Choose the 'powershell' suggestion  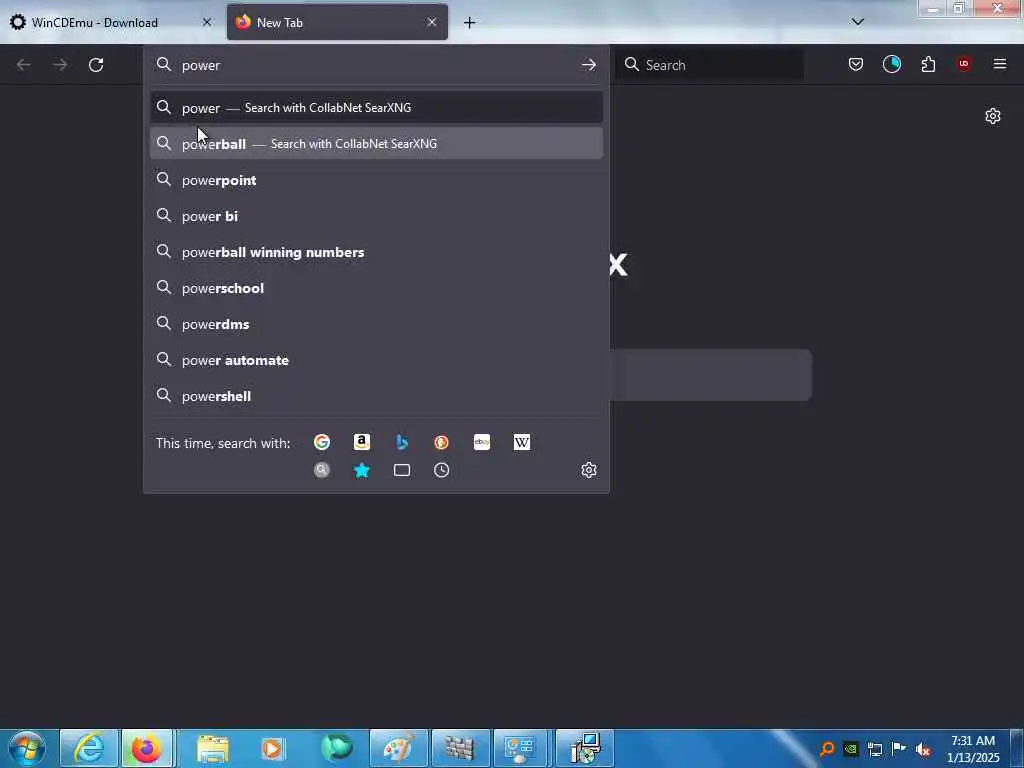[x=376, y=396]
